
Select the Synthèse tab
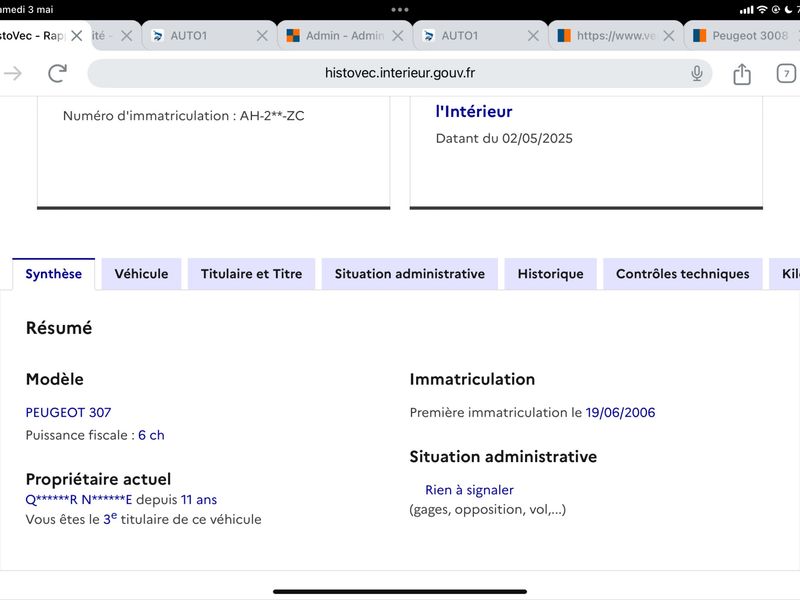(x=54, y=274)
